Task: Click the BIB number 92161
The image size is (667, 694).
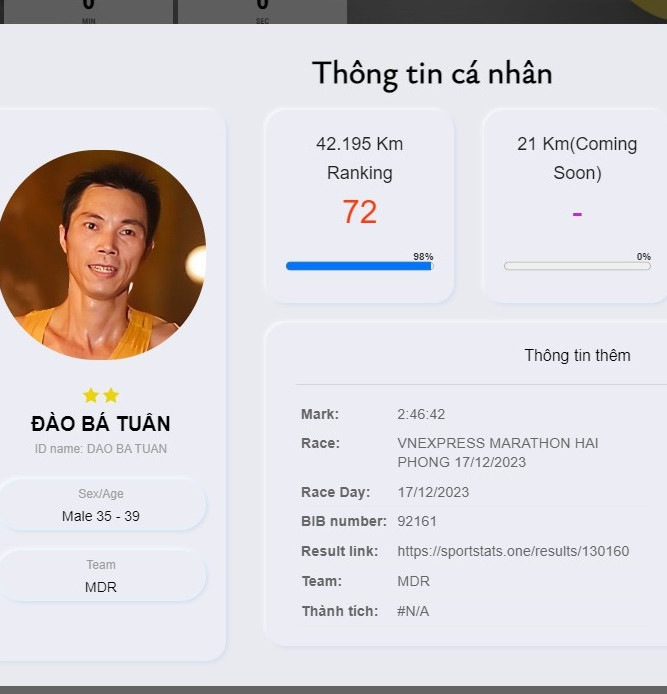Action: click(x=417, y=521)
